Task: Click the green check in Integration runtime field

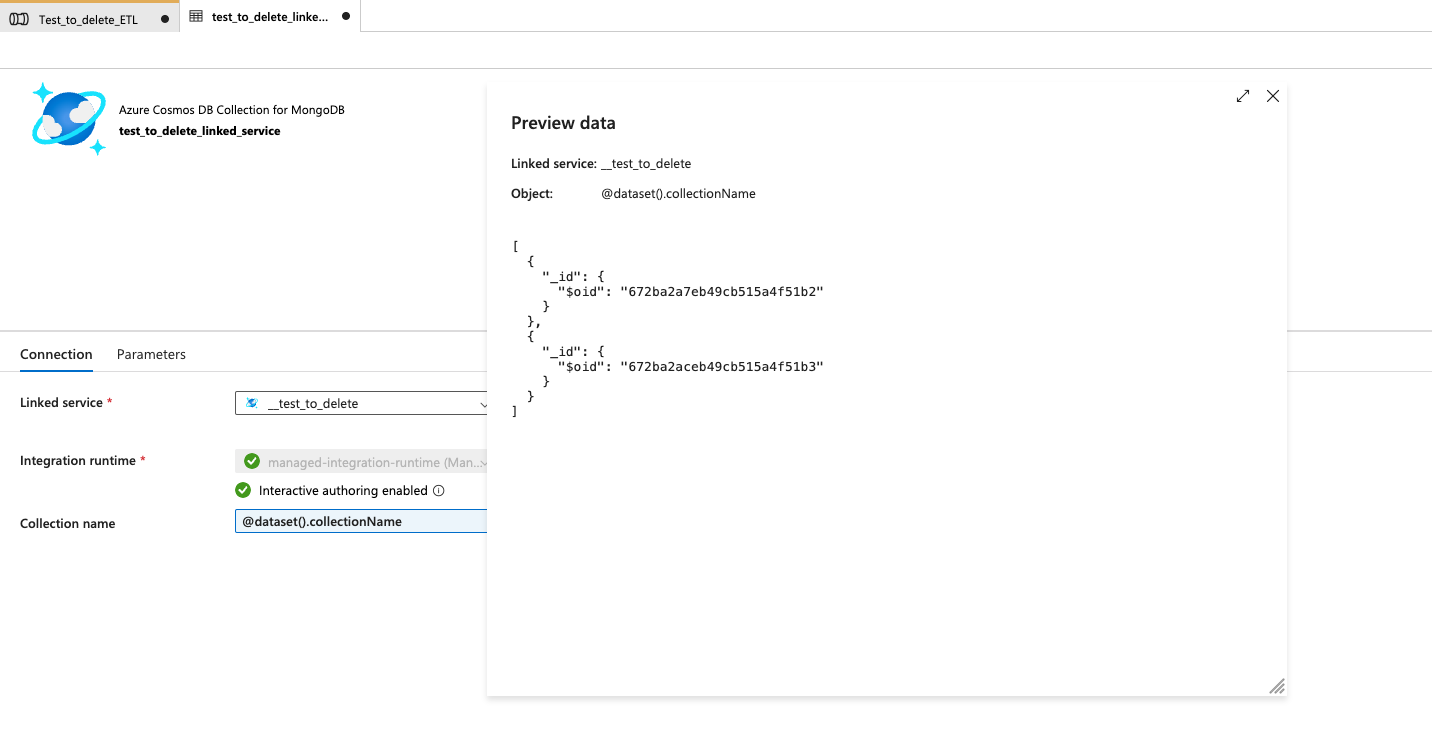Action: pos(252,461)
